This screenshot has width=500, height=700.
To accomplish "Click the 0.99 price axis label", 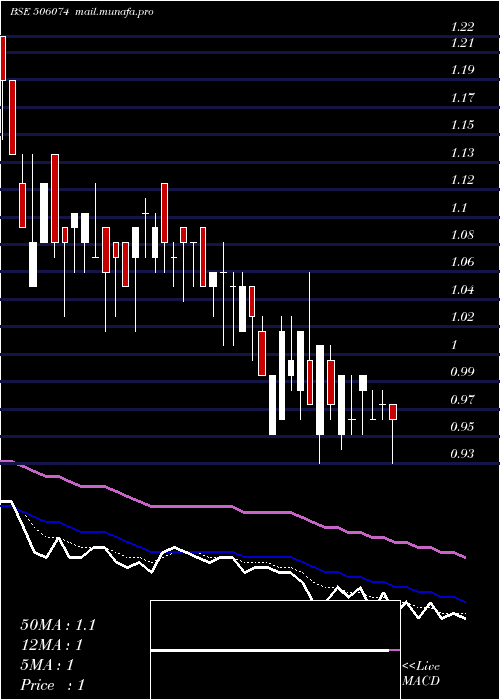I will (462, 372).
